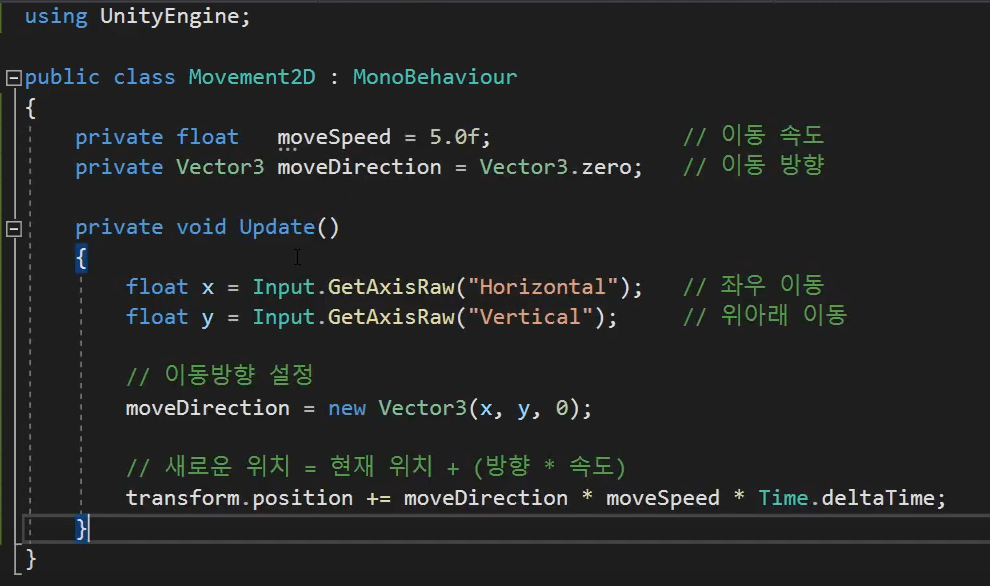Click the '// 위아래 이동' comment
The image size is (990, 586).
pos(765,315)
